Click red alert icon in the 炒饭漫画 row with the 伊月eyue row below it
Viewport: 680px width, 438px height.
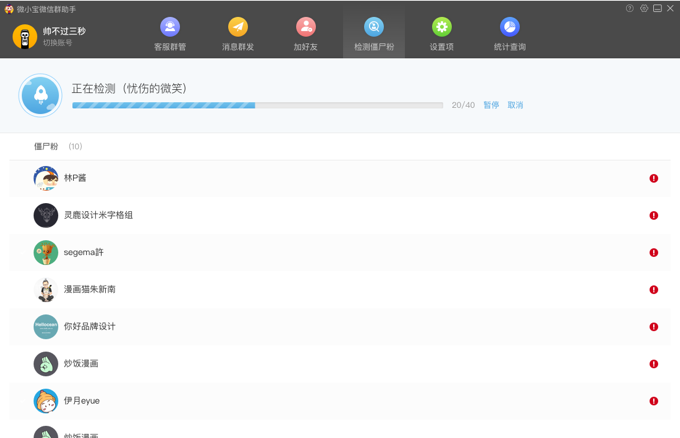click(654, 364)
